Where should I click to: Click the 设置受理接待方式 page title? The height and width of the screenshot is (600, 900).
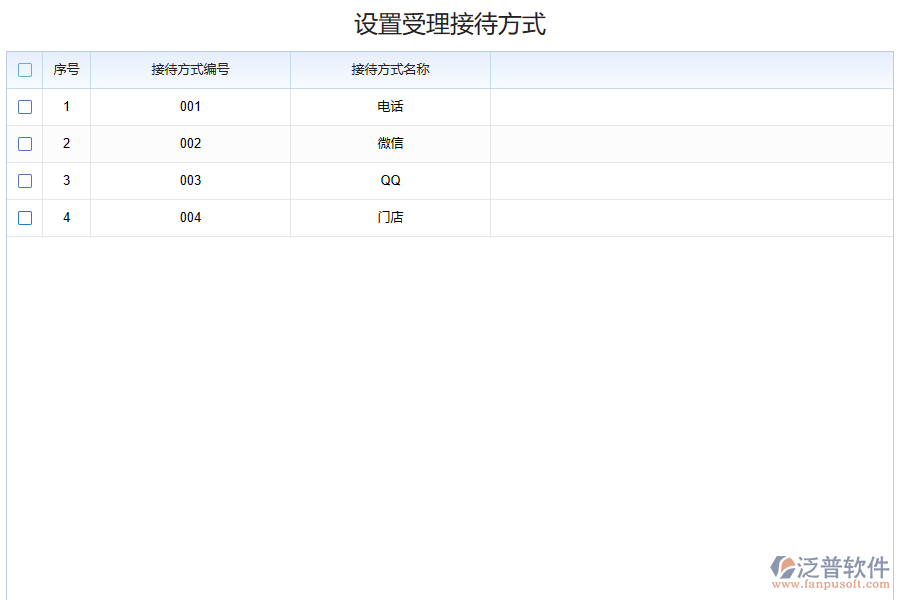(x=449, y=24)
